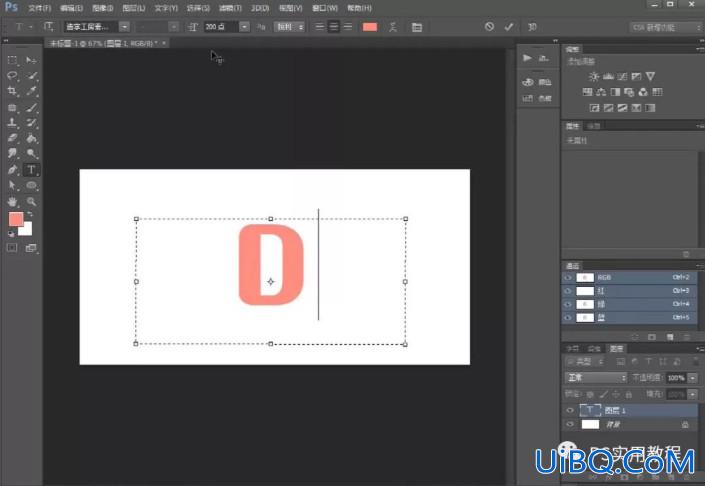Select the Rectangular Marquee tool
Screen dimensions: 705x486
pyautogui.click(x=12, y=60)
